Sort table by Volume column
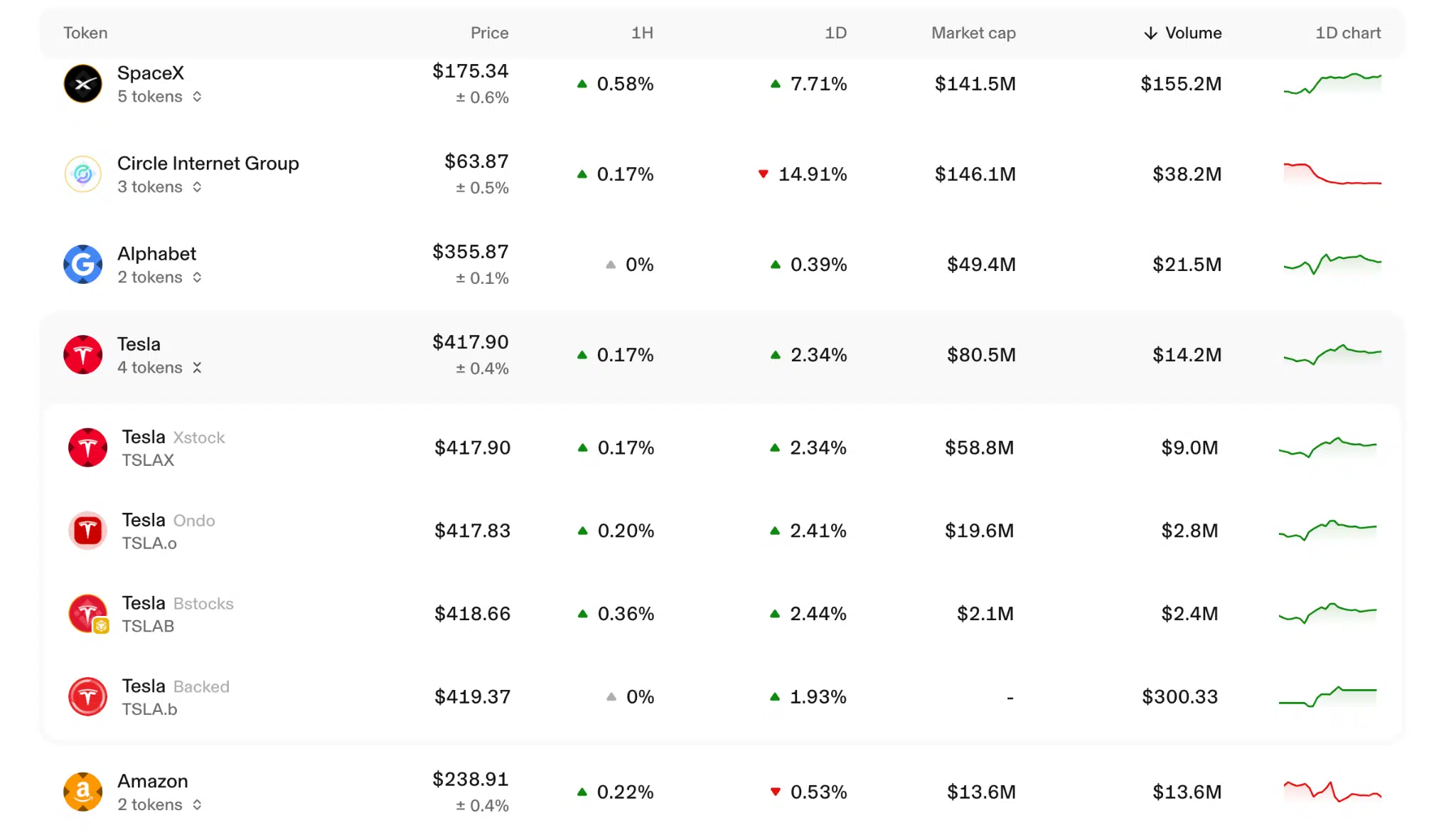The width and height of the screenshot is (1456, 840). click(x=1183, y=33)
